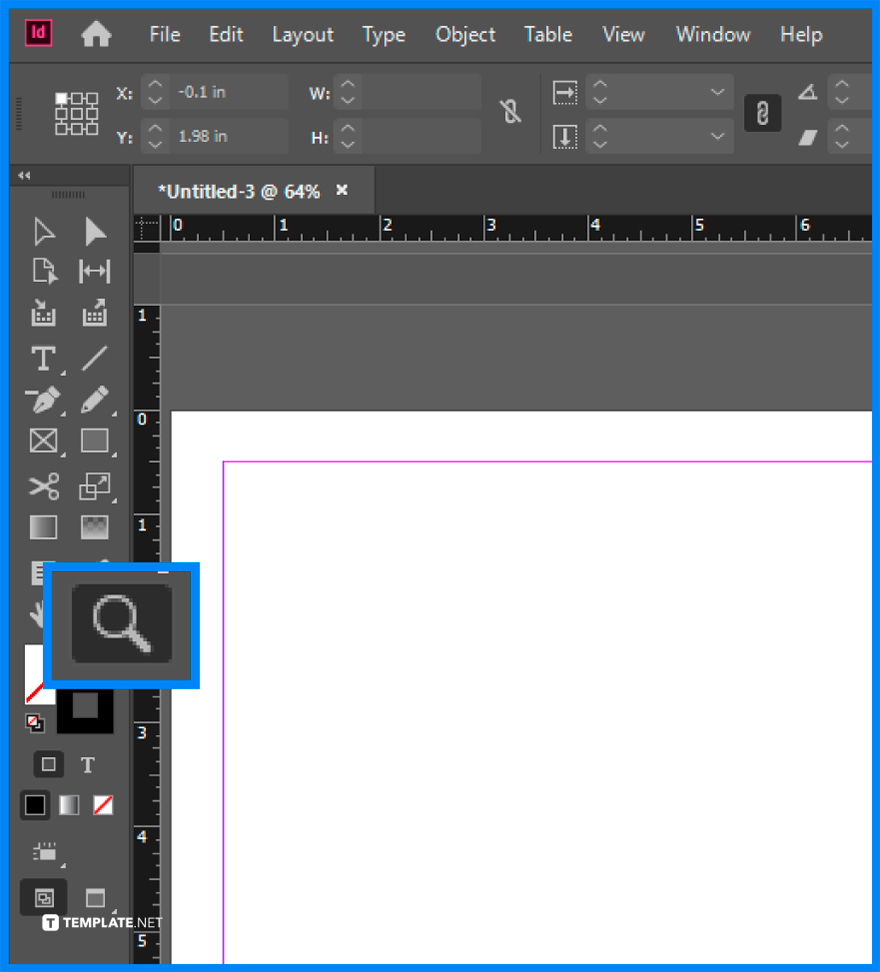
Task: Open the horizontal scale dropdown in options bar
Action: 716,92
